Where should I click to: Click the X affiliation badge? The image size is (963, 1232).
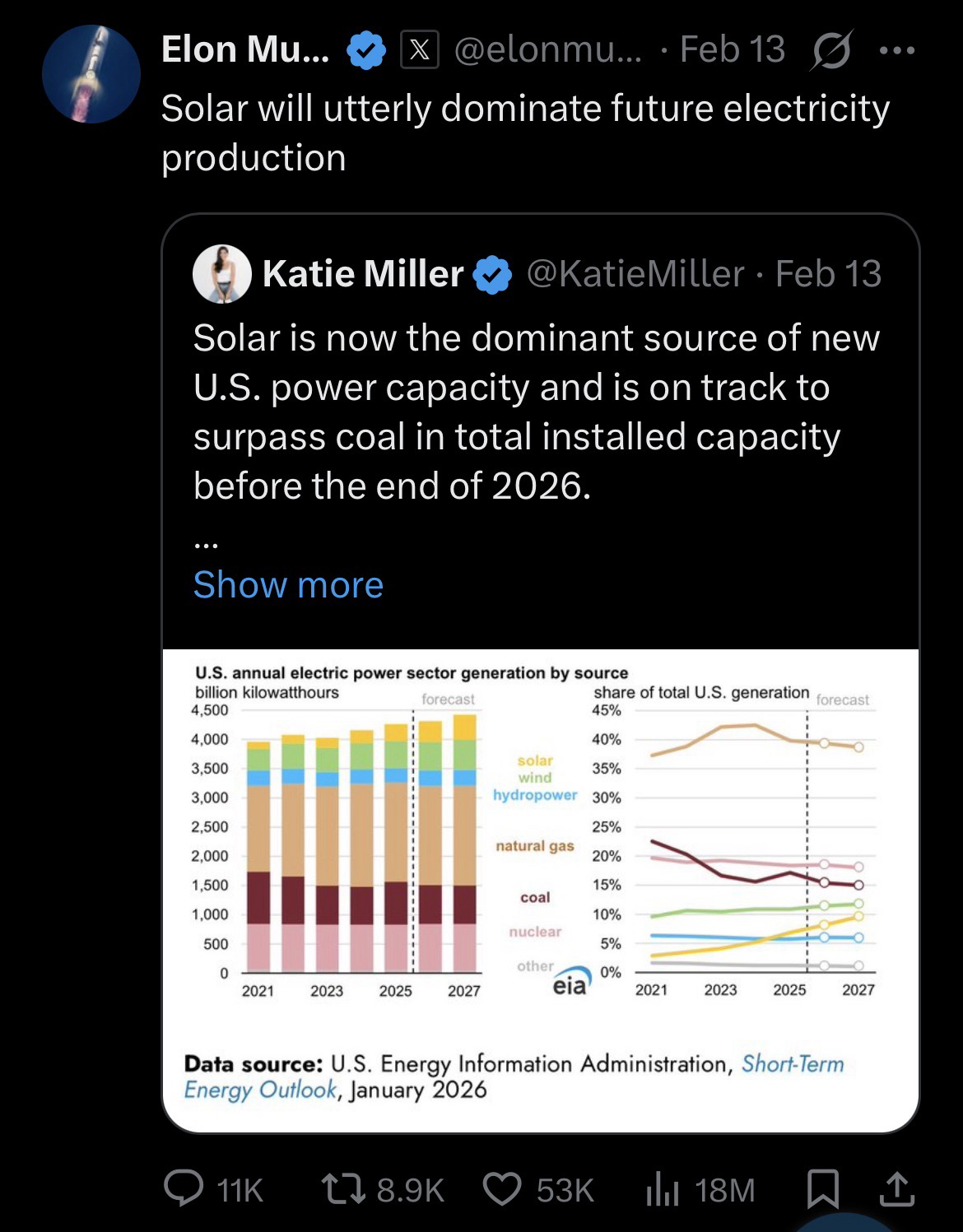point(419,50)
